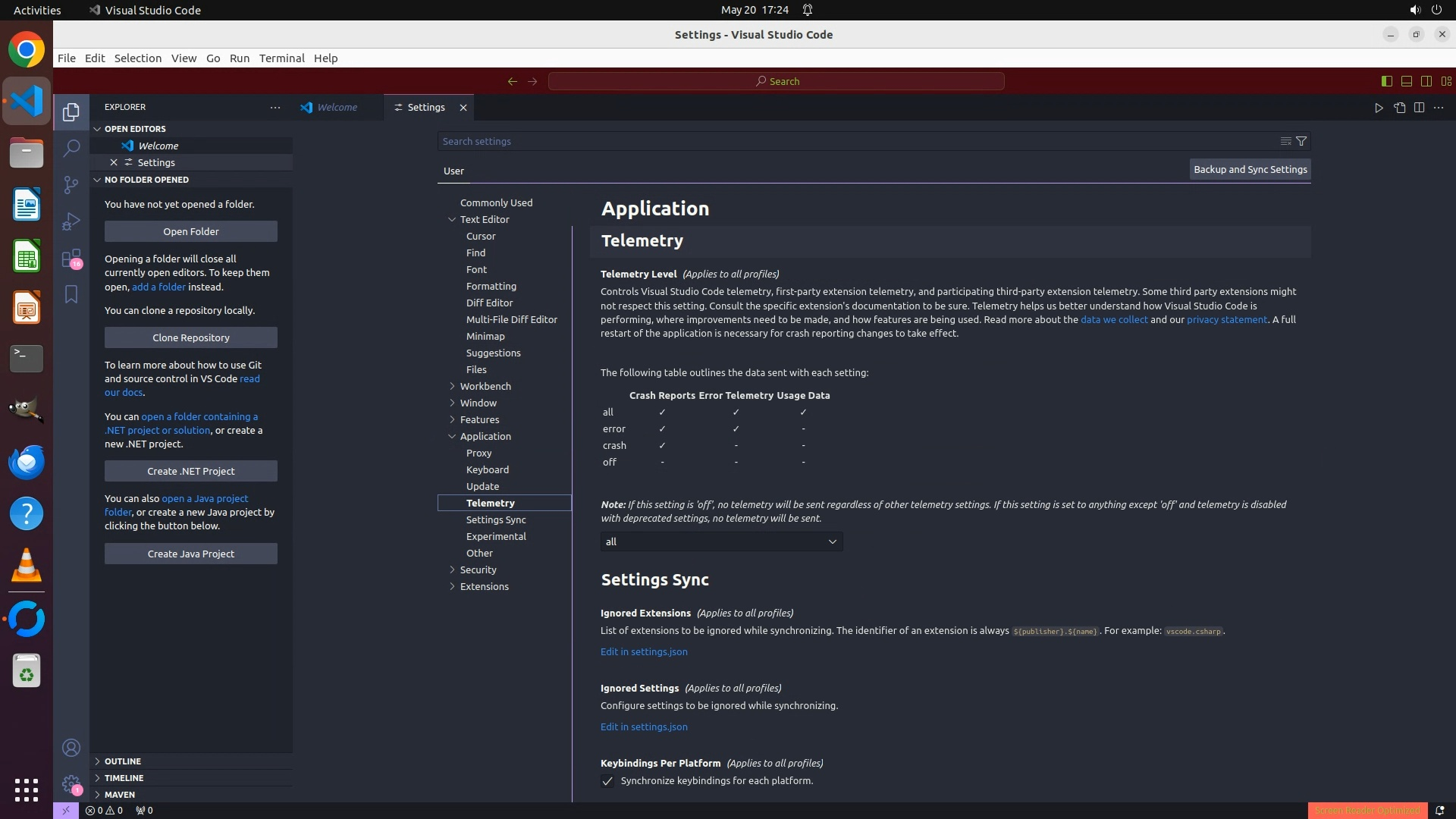Open the Terminal menu
The width and height of the screenshot is (1456, 819).
point(281,58)
